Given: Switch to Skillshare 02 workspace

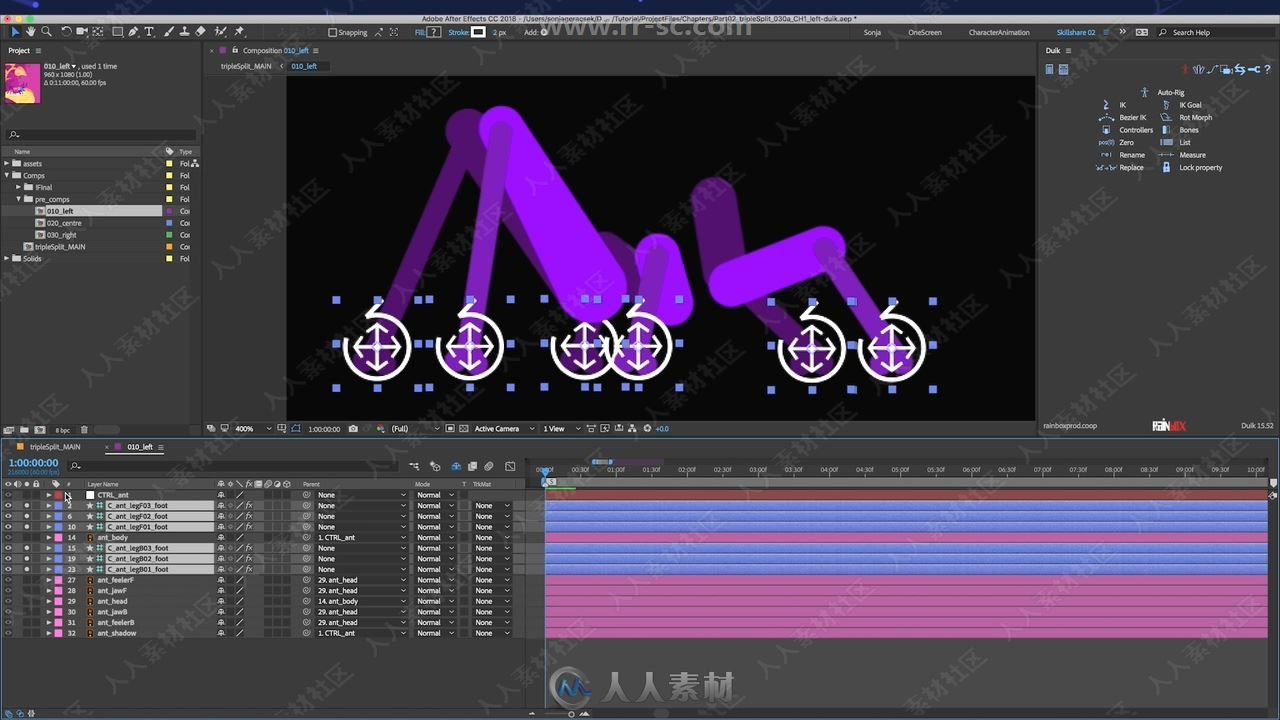Looking at the screenshot, I should (x=1076, y=32).
